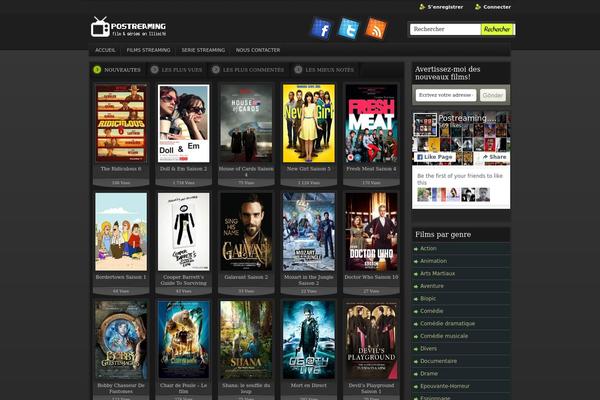Screen dimensions: 600x400
Task: Click the Postreaming TV logo
Action: tap(129, 27)
